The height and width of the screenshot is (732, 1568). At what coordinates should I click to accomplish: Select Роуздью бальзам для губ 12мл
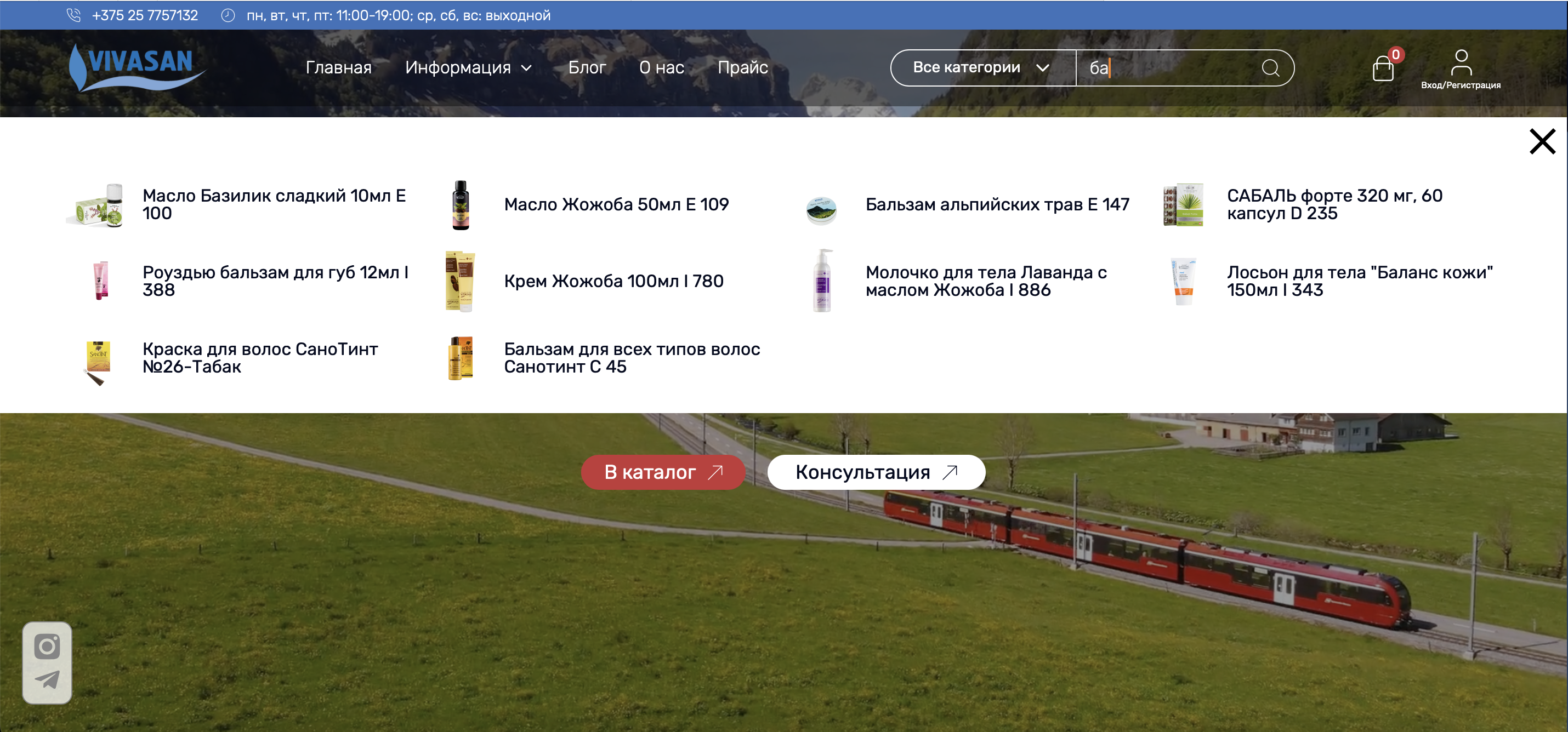pyautogui.click(x=275, y=281)
